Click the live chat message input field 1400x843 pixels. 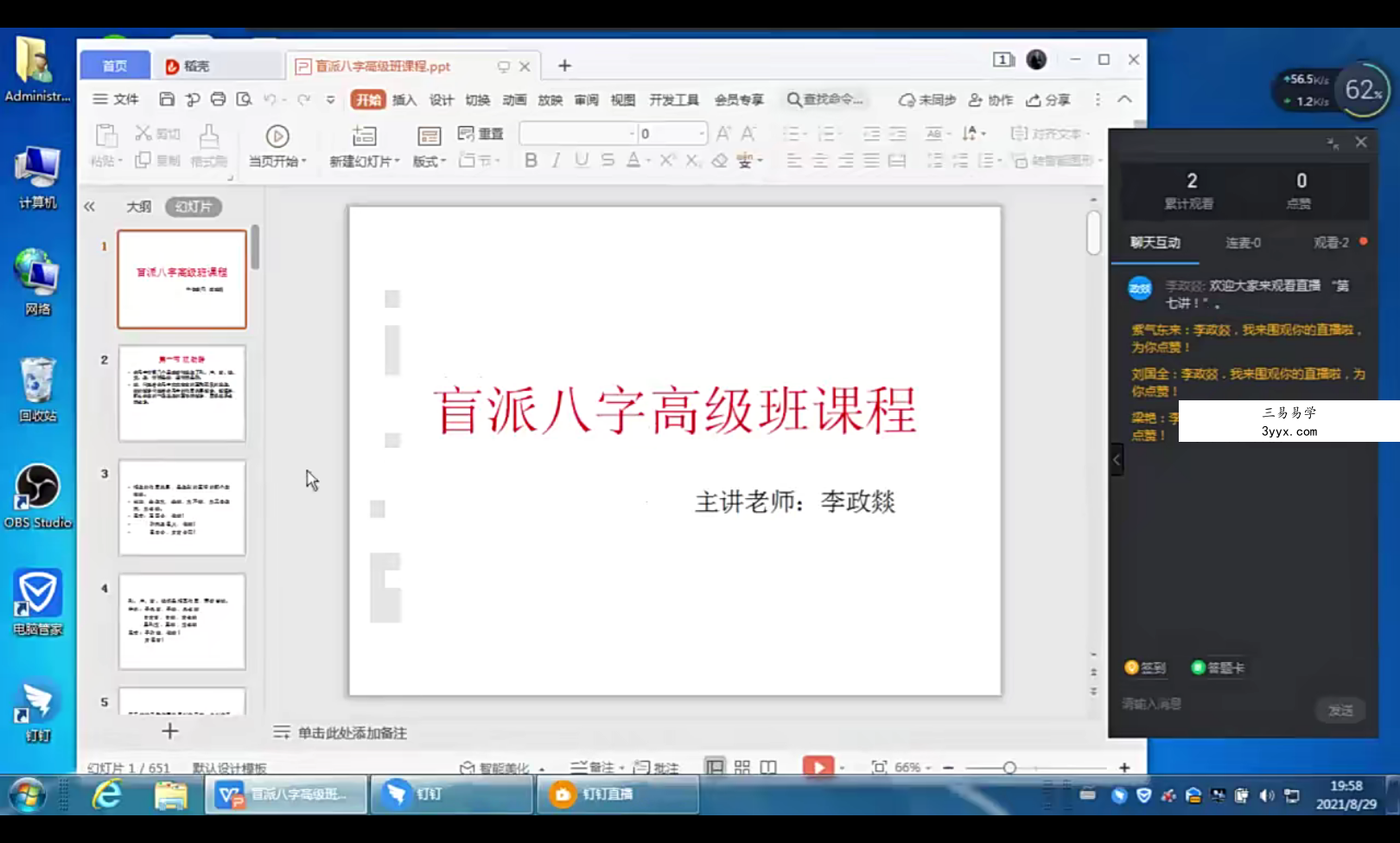pyautogui.click(x=1214, y=705)
